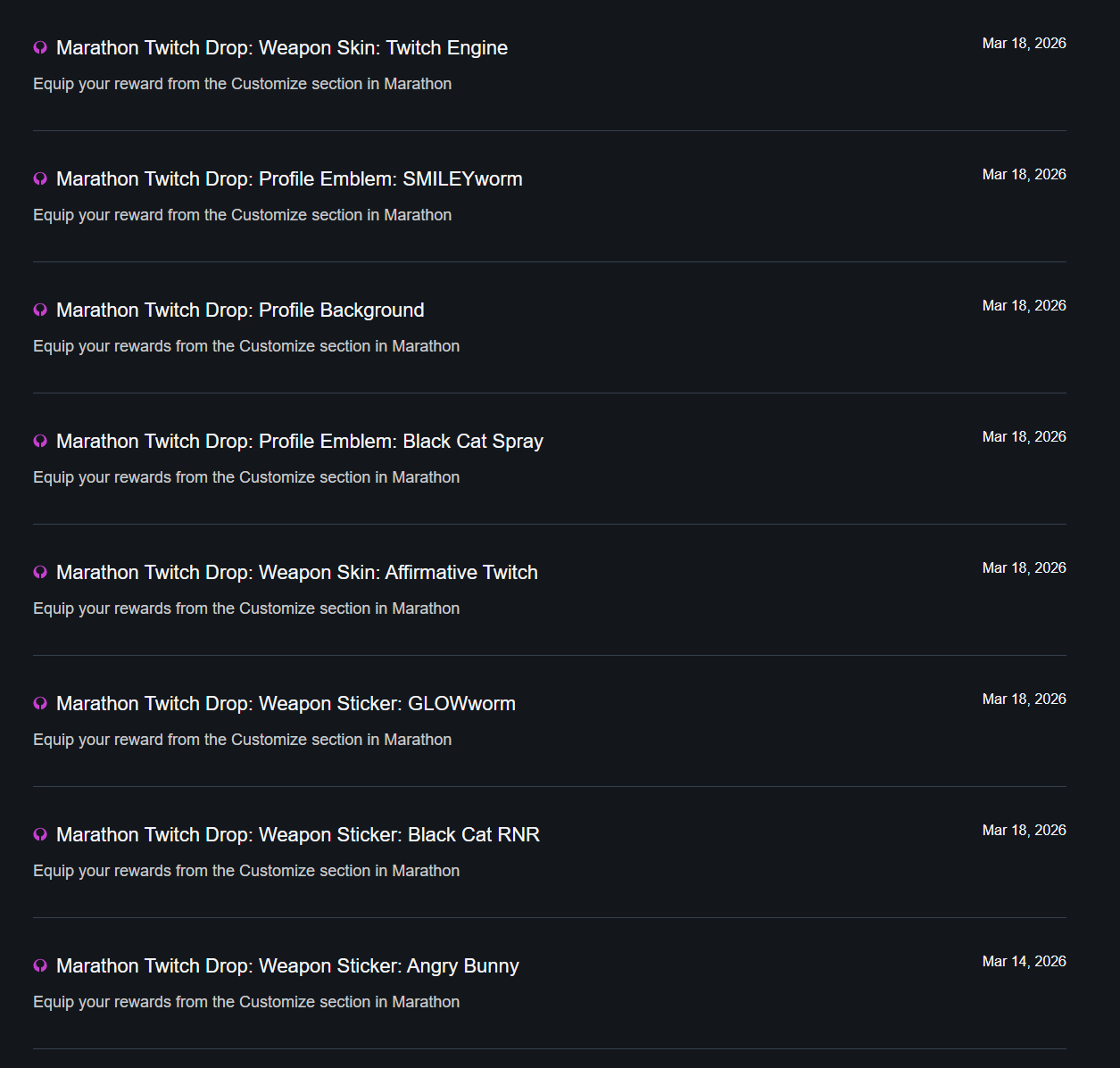Open Weapon Skin: Affirmative Twitch title
1120x1068 pixels.
pyautogui.click(x=297, y=573)
